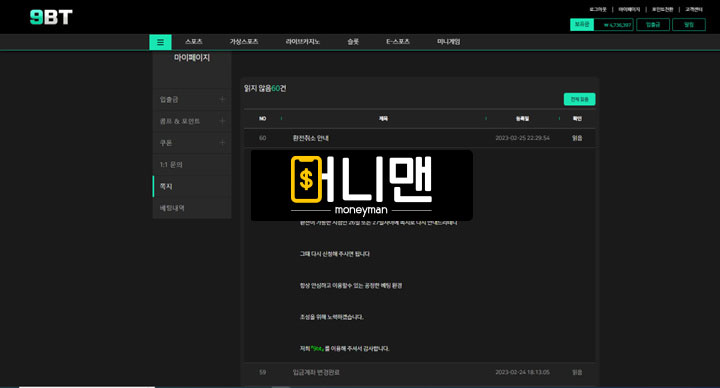
Task: Click the 제목 column header
Action: [383, 118]
